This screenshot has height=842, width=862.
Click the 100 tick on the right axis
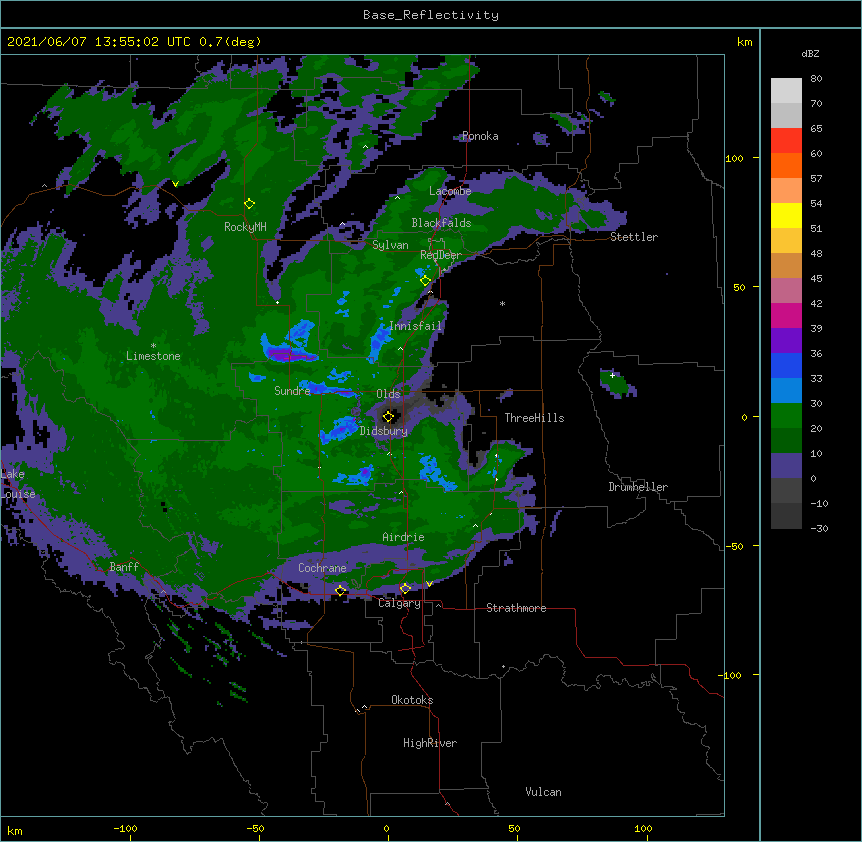point(734,159)
